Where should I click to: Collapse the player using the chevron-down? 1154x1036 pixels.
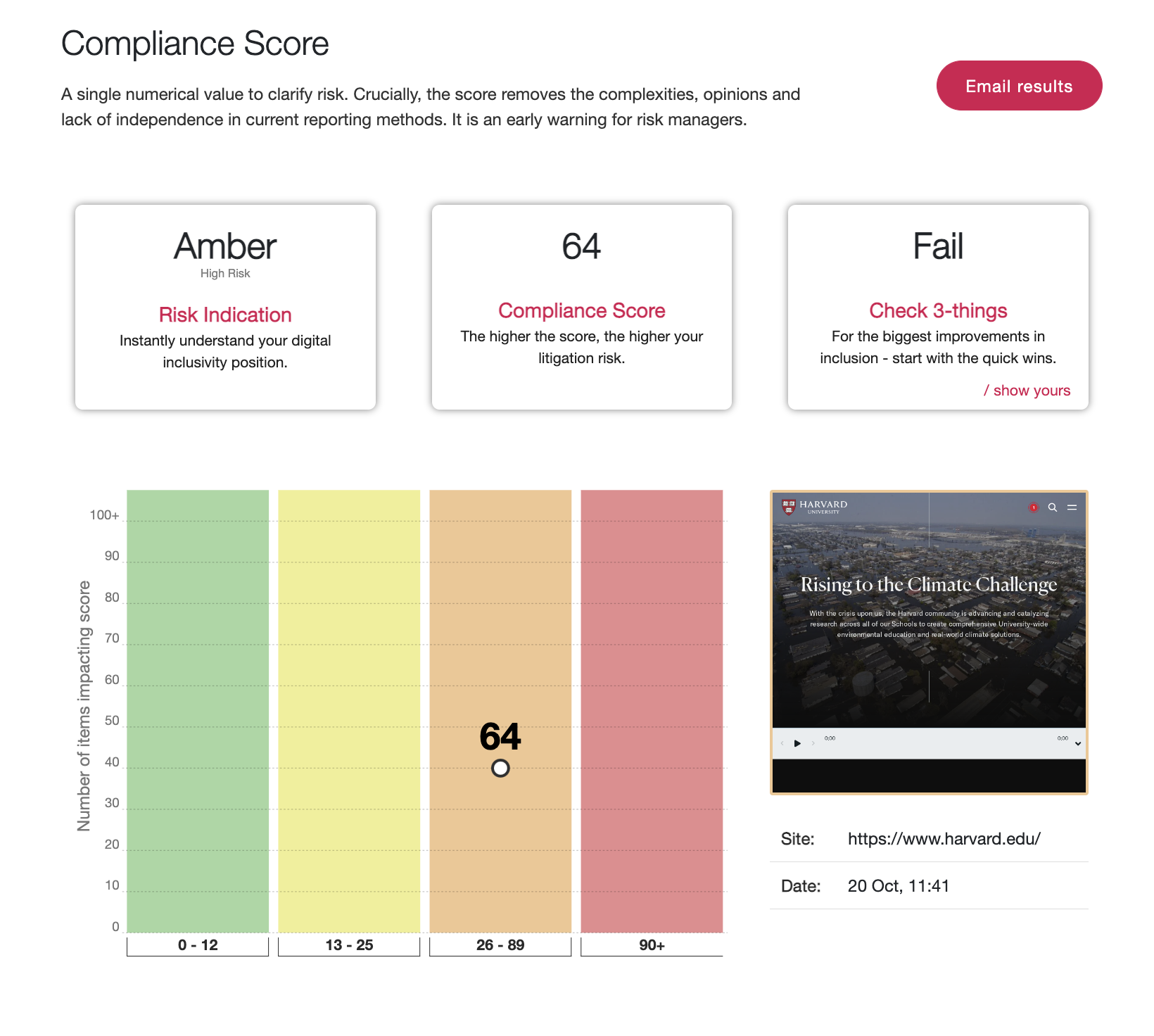pyautogui.click(x=1078, y=744)
